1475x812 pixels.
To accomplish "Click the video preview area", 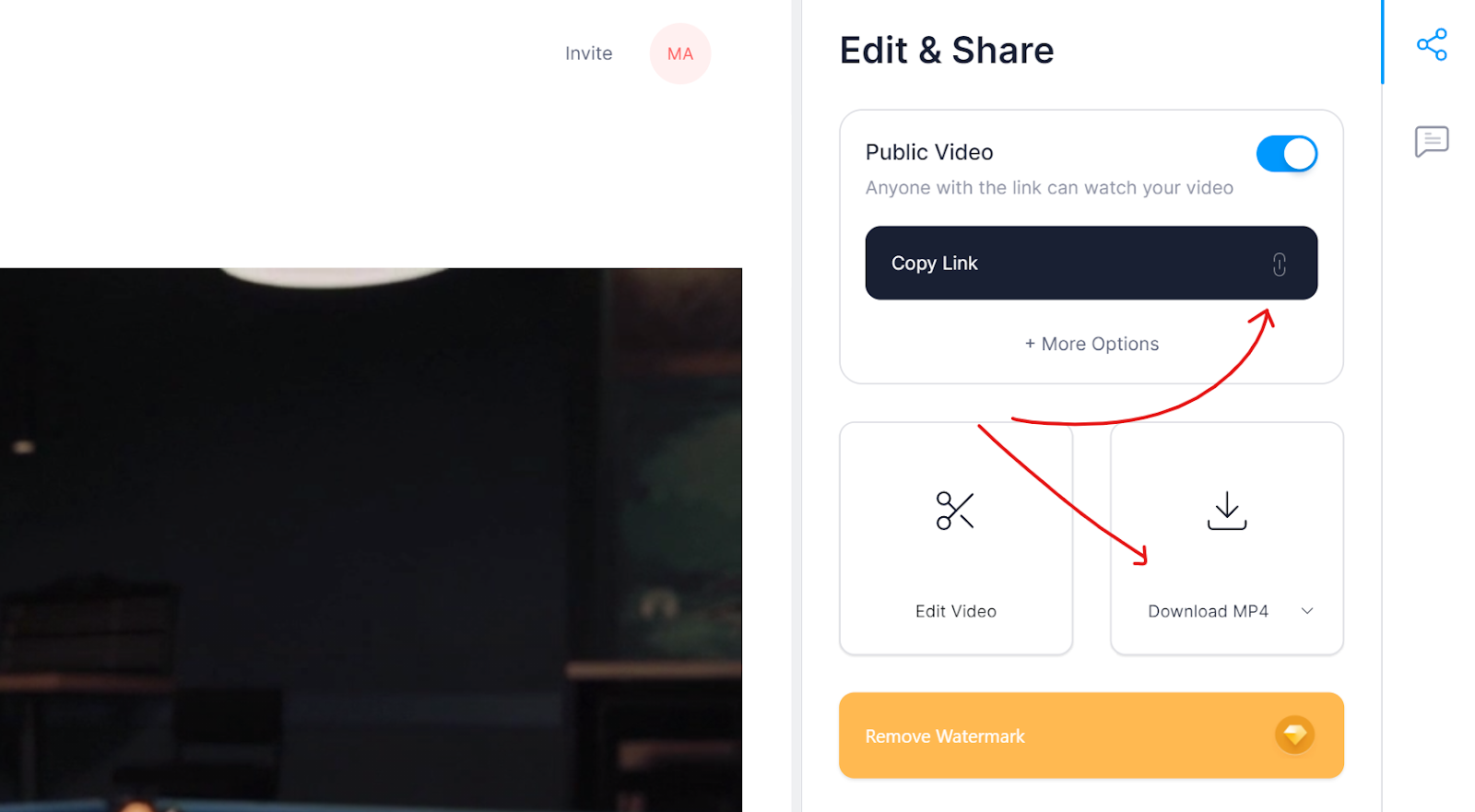I will [371, 540].
